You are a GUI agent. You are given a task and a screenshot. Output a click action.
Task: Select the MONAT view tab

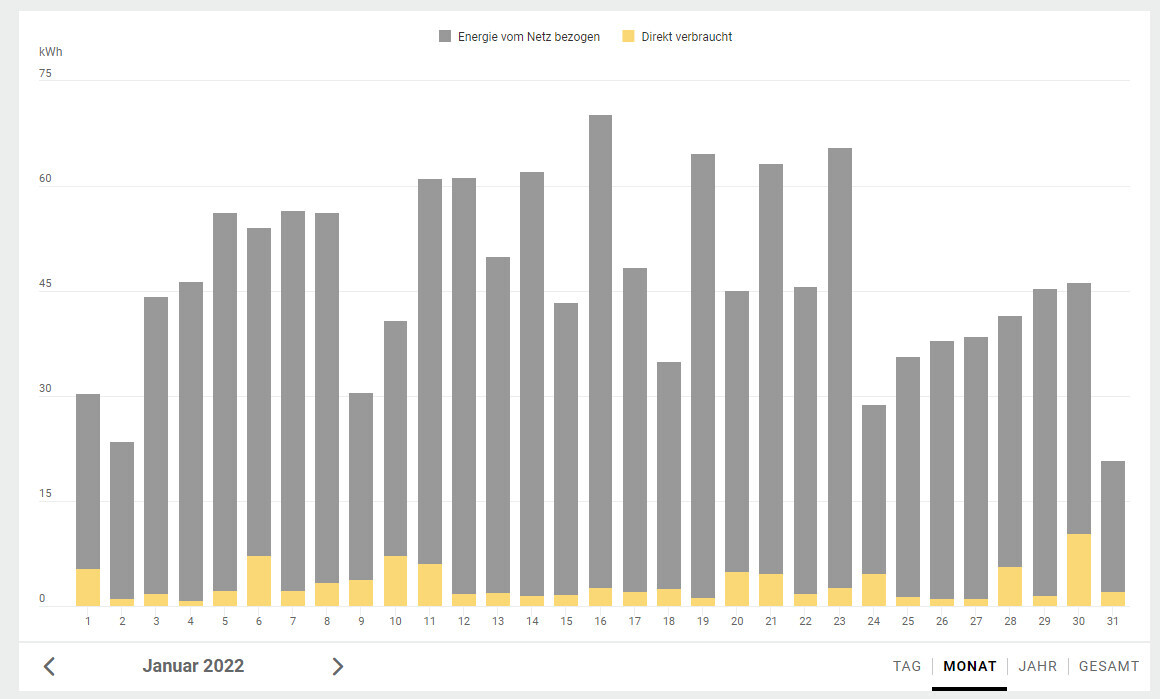[x=969, y=666]
